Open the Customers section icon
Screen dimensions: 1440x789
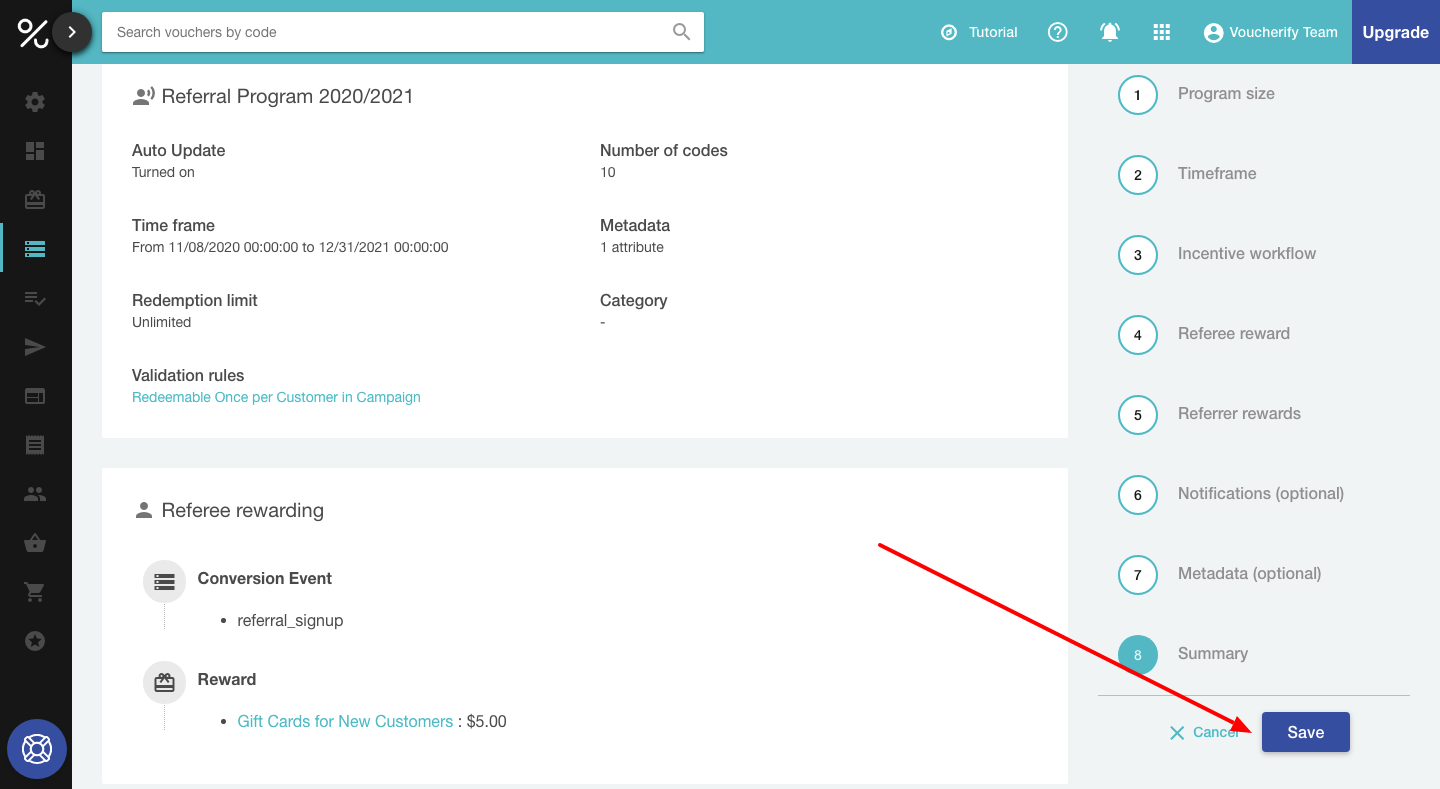(35, 493)
